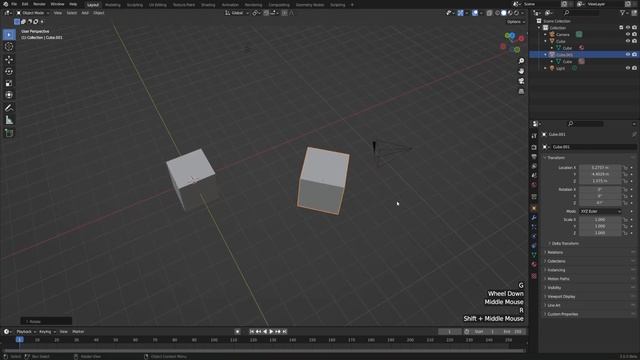Open rotation Mode XYZ Euler dropdown
This screenshot has height=360, width=640.
tap(600, 211)
